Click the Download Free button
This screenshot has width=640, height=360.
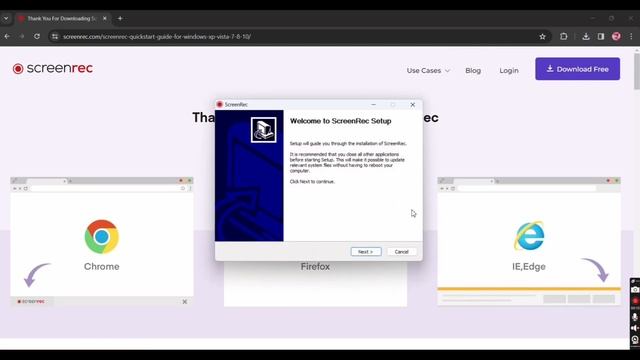[x=578, y=69]
